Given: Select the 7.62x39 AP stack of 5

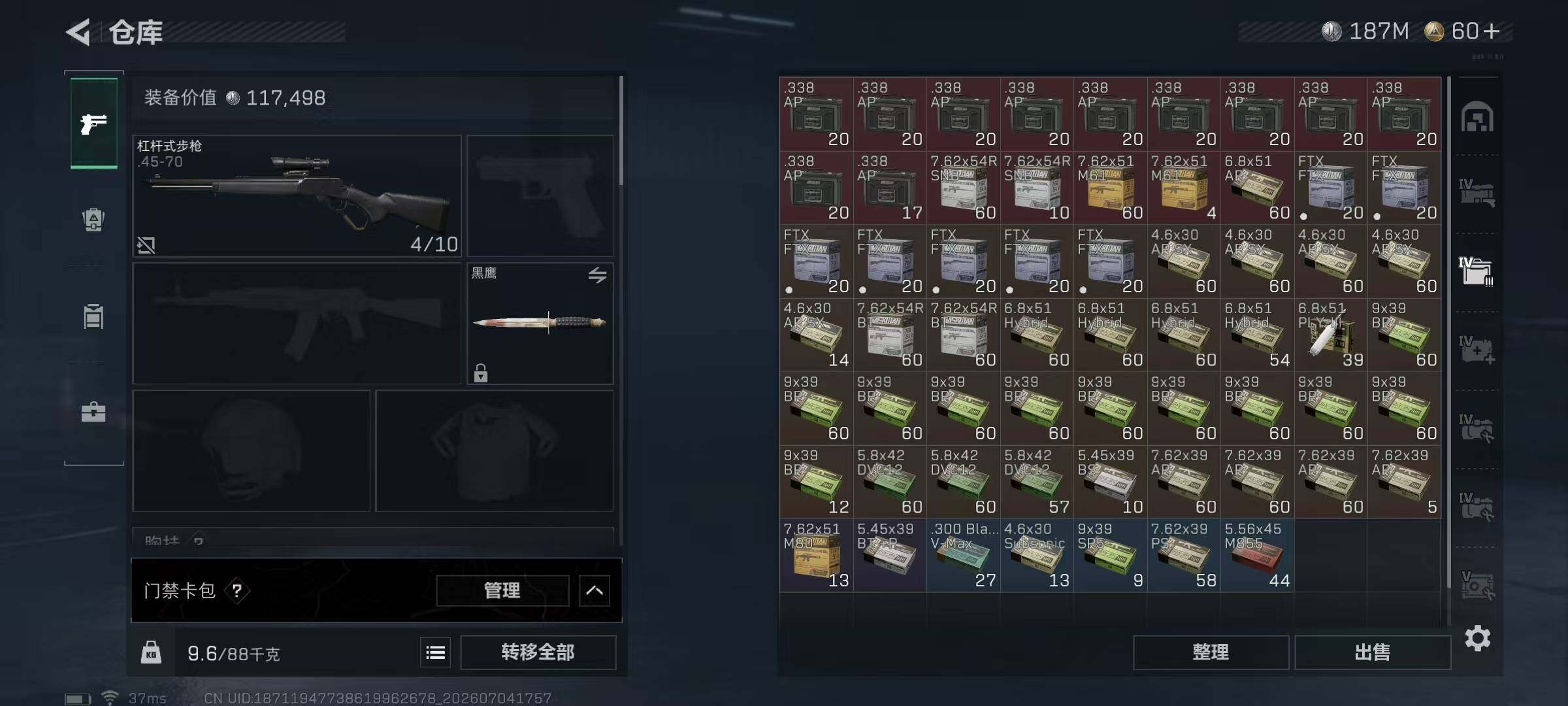Looking at the screenshot, I should [1404, 481].
